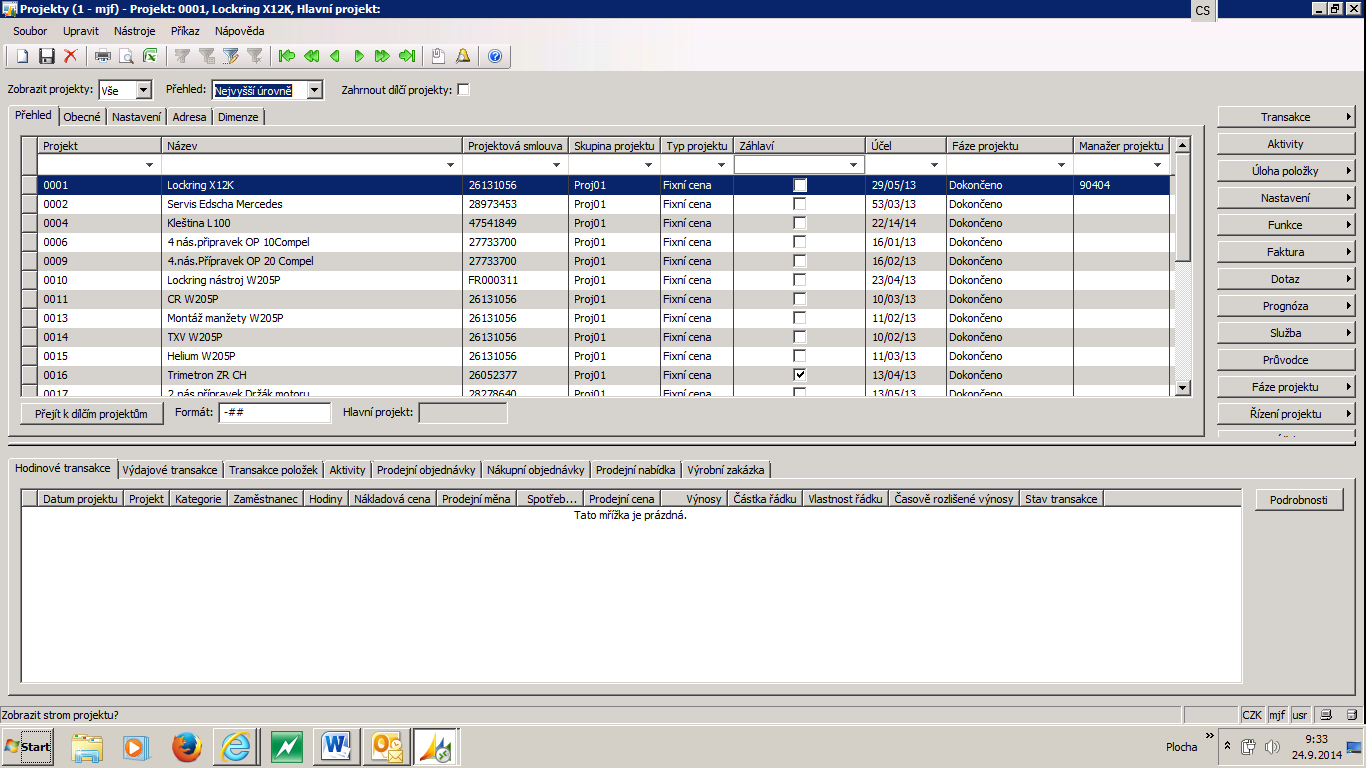Toggle Záhlaví checkbox for Kleština L100
The image size is (1366, 768).
[800, 223]
